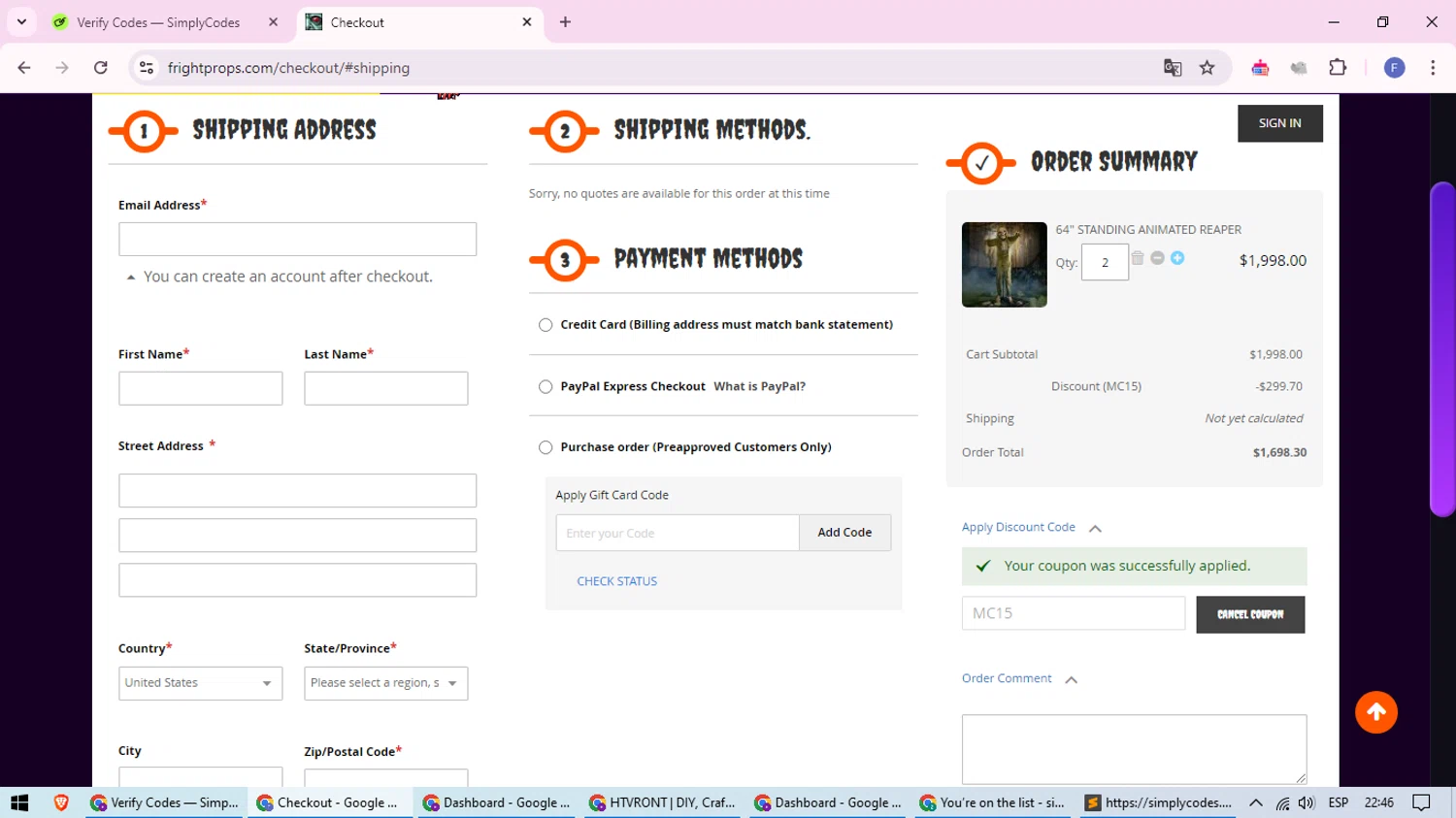Open the Country dropdown
The width and height of the screenshot is (1456, 818).
pos(201,683)
